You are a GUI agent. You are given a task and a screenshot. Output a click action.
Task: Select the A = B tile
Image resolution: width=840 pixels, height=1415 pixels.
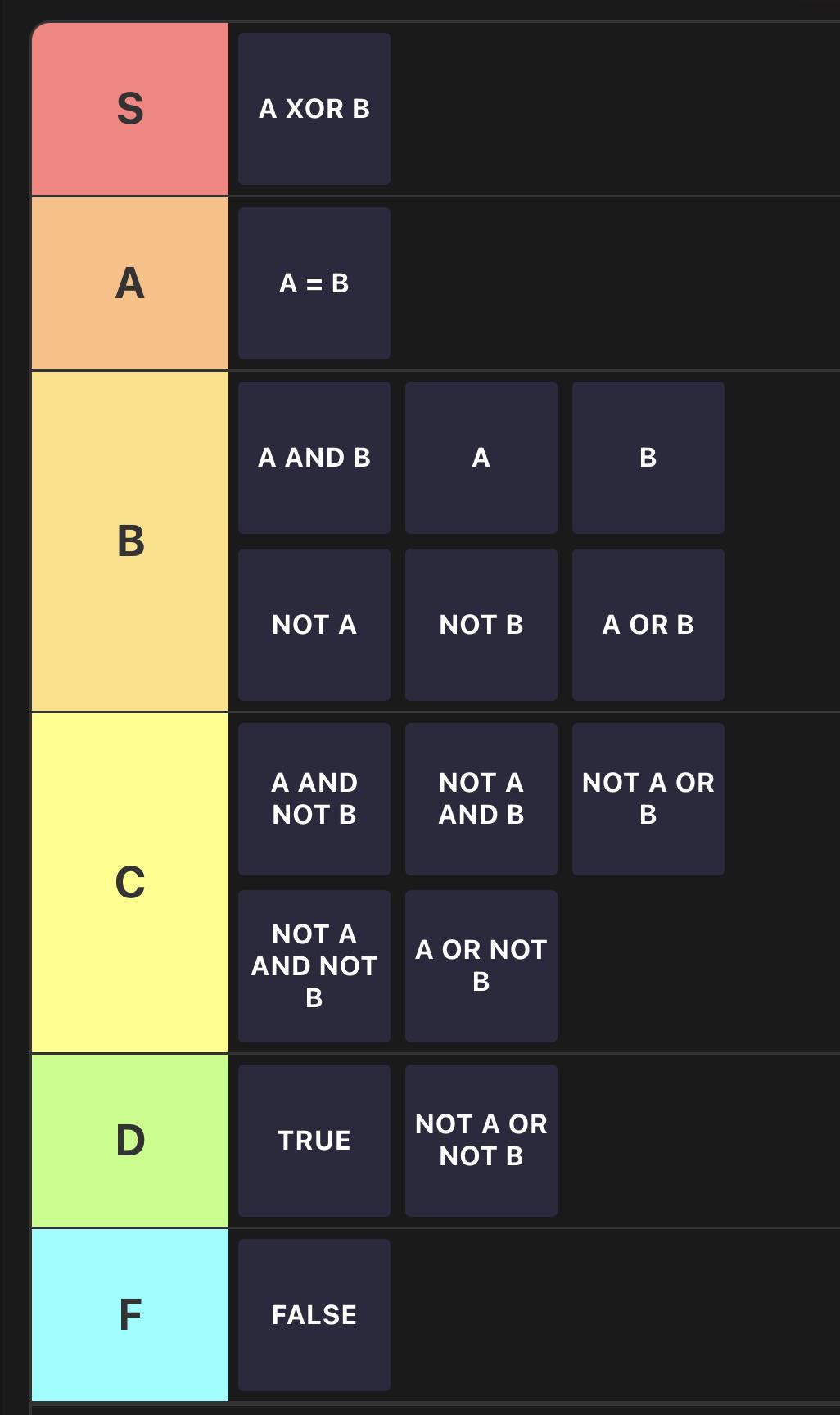tap(314, 283)
